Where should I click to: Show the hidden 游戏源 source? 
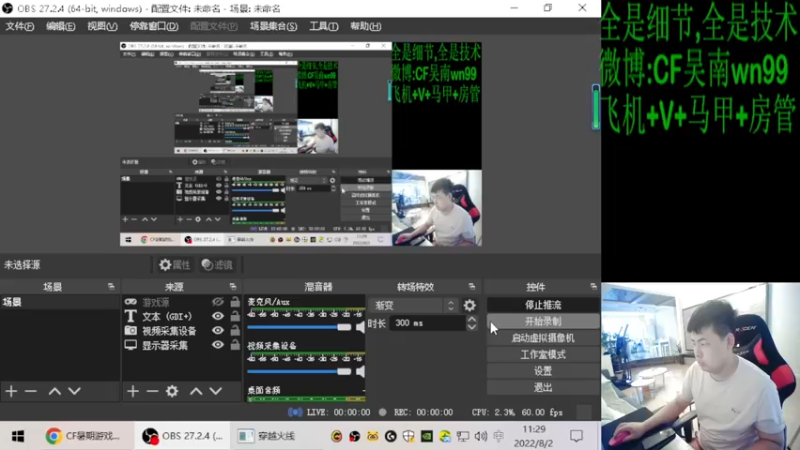tap(218, 302)
